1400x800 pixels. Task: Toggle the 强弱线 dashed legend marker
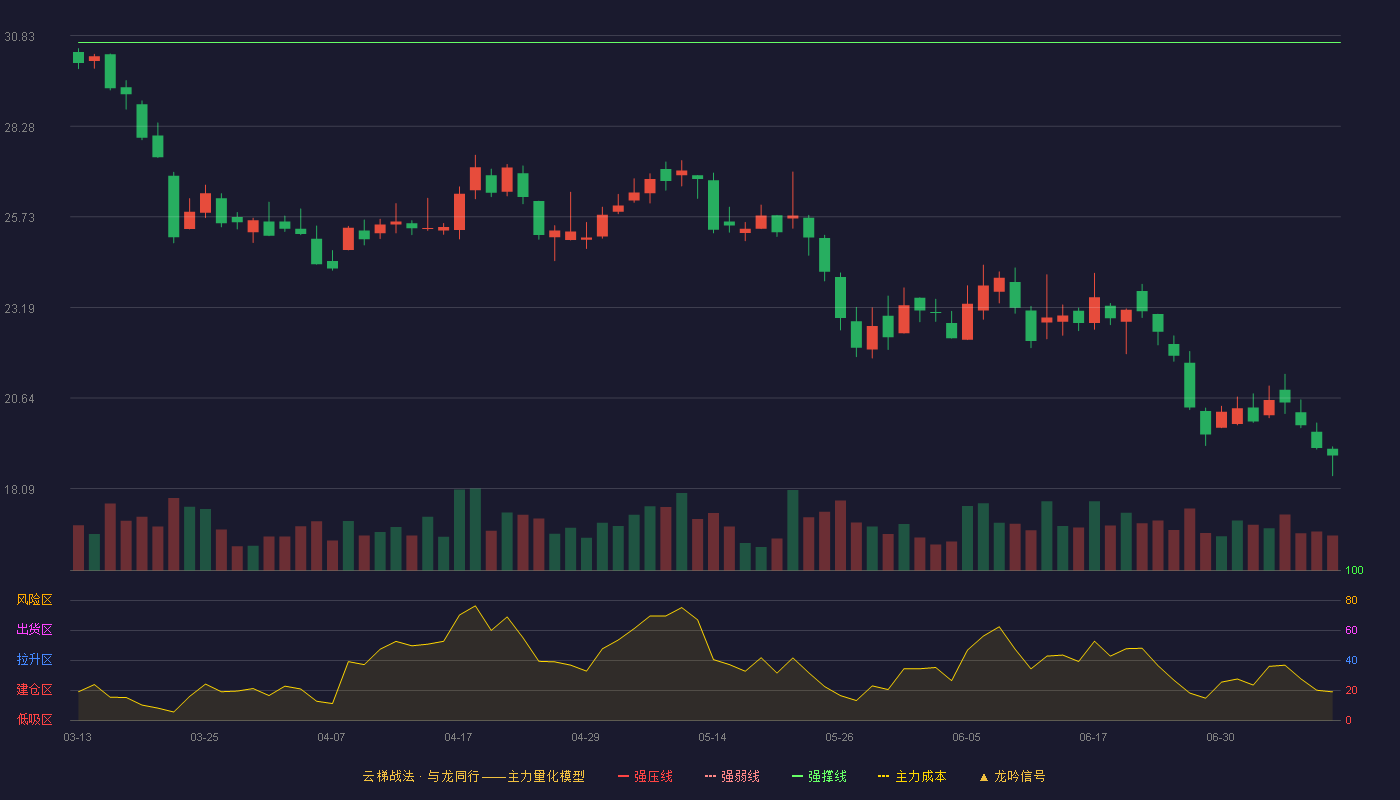[710, 776]
